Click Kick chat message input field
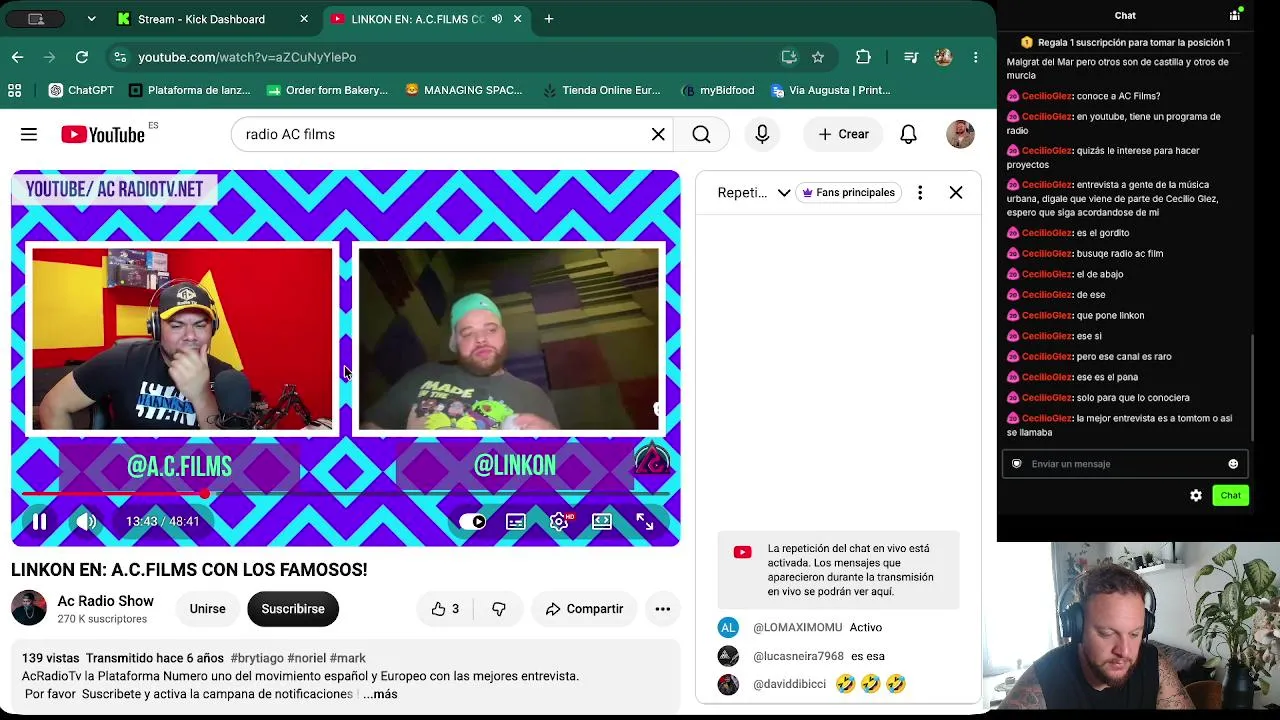The width and height of the screenshot is (1280, 720). coord(1124,464)
